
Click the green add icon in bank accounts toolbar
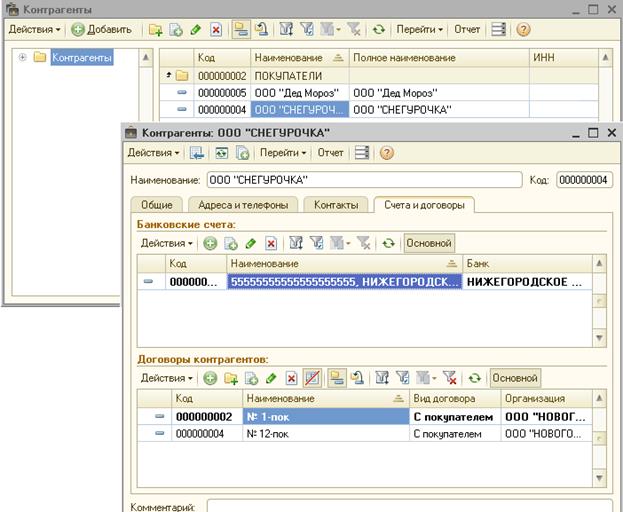coord(210,243)
